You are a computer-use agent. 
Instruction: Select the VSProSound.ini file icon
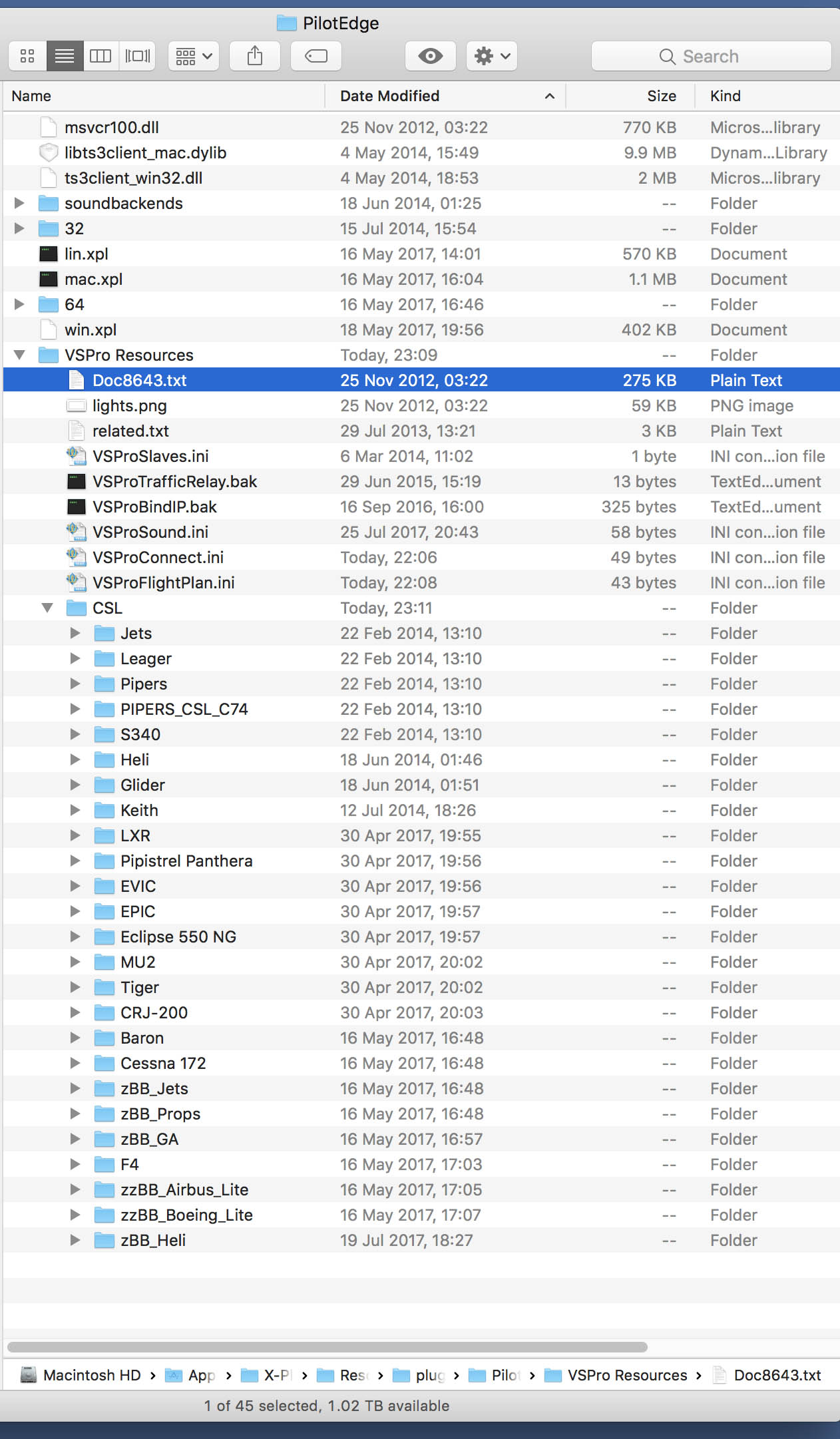77,532
